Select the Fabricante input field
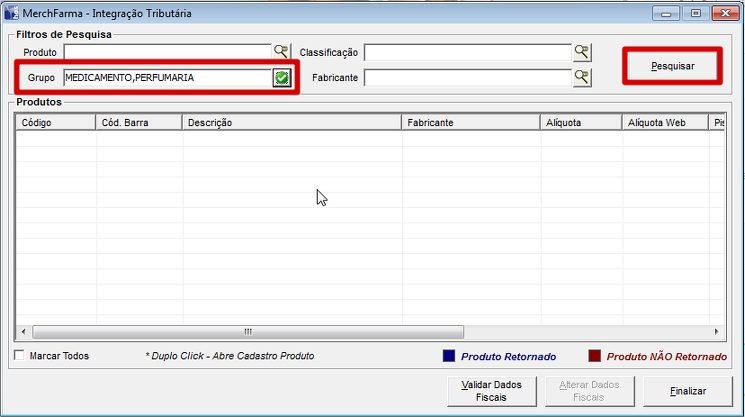This screenshot has width=745, height=417. [467, 77]
